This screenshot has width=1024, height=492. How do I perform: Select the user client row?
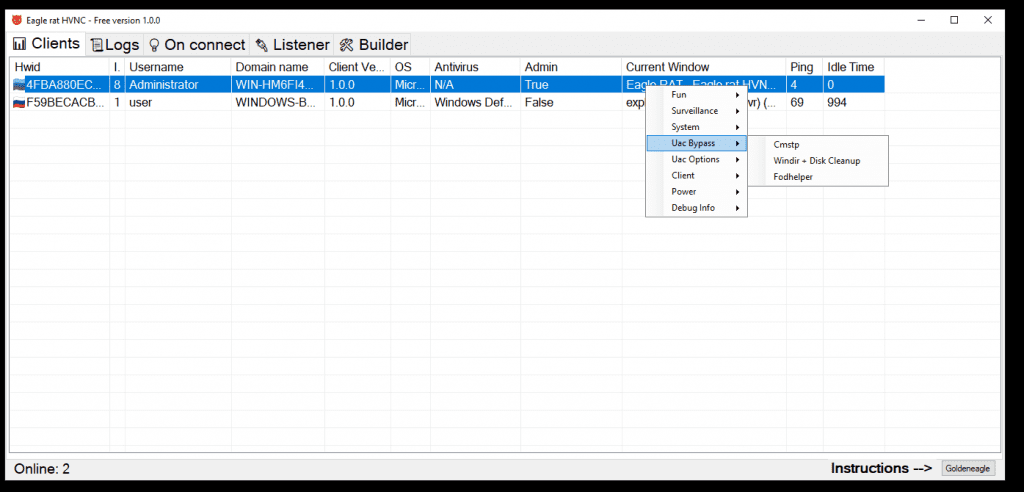tap(300, 103)
